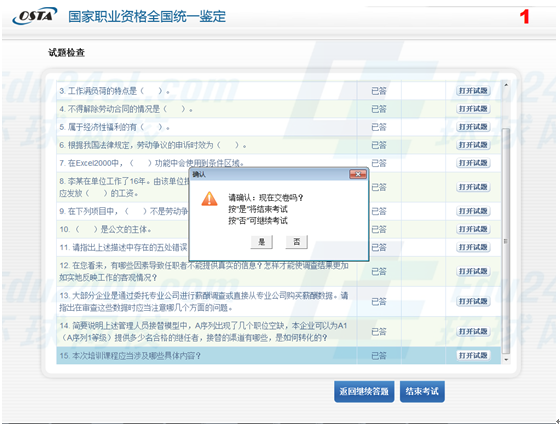This screenshot has height=427, width=560.
Task: Select question 4 row about 劳动合同
Action: point(279,109)
